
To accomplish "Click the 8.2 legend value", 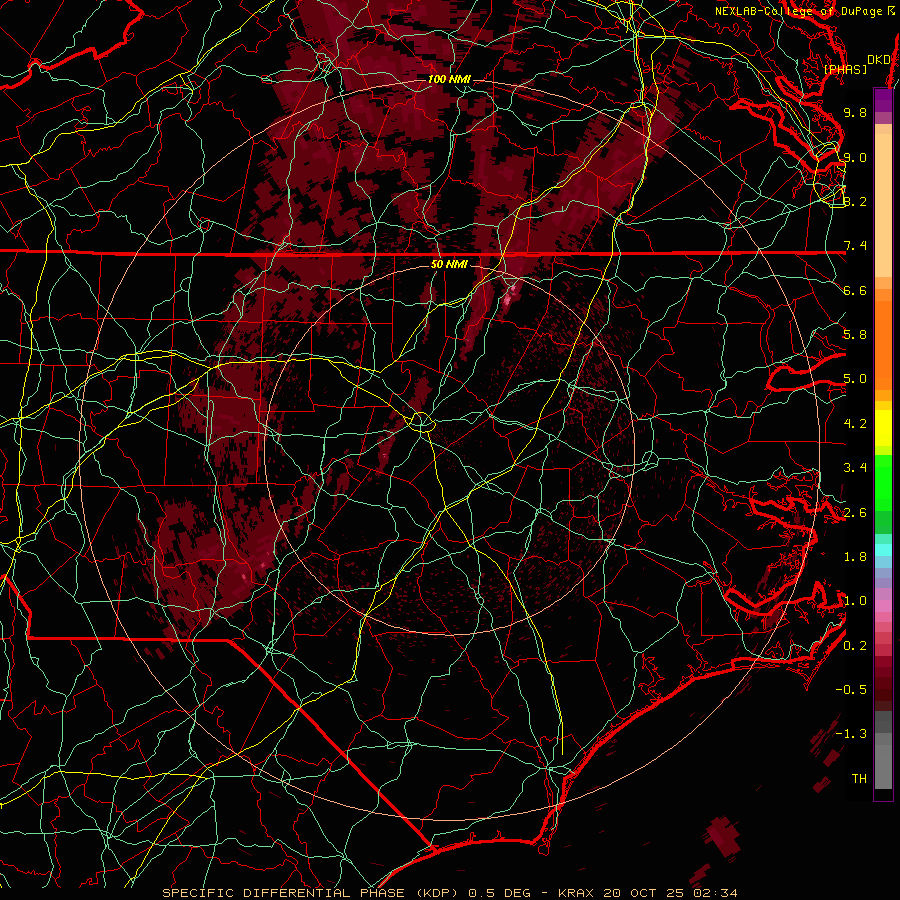I will pos(855,201).
